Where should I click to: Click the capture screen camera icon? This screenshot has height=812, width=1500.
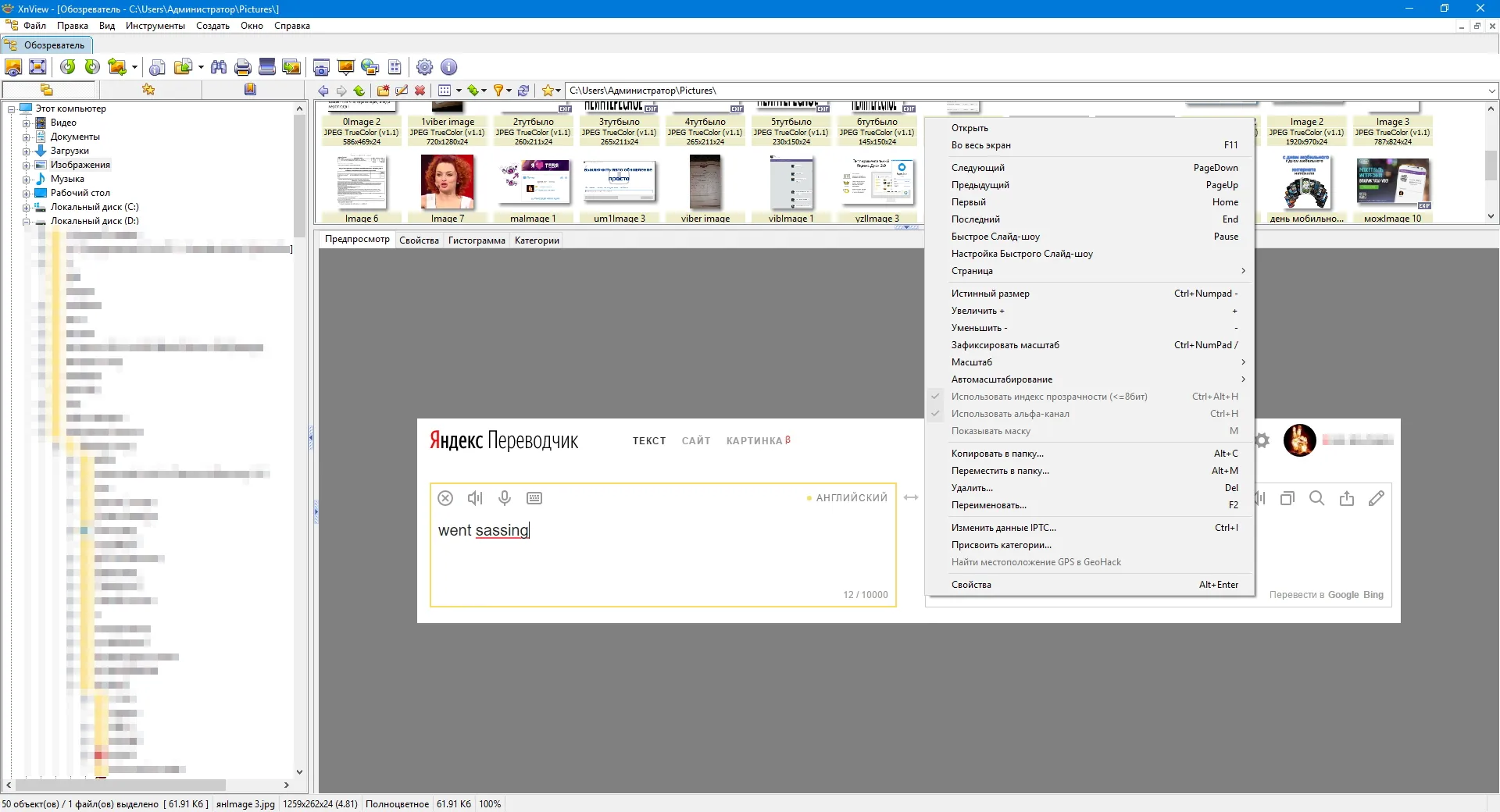(321, 67)
